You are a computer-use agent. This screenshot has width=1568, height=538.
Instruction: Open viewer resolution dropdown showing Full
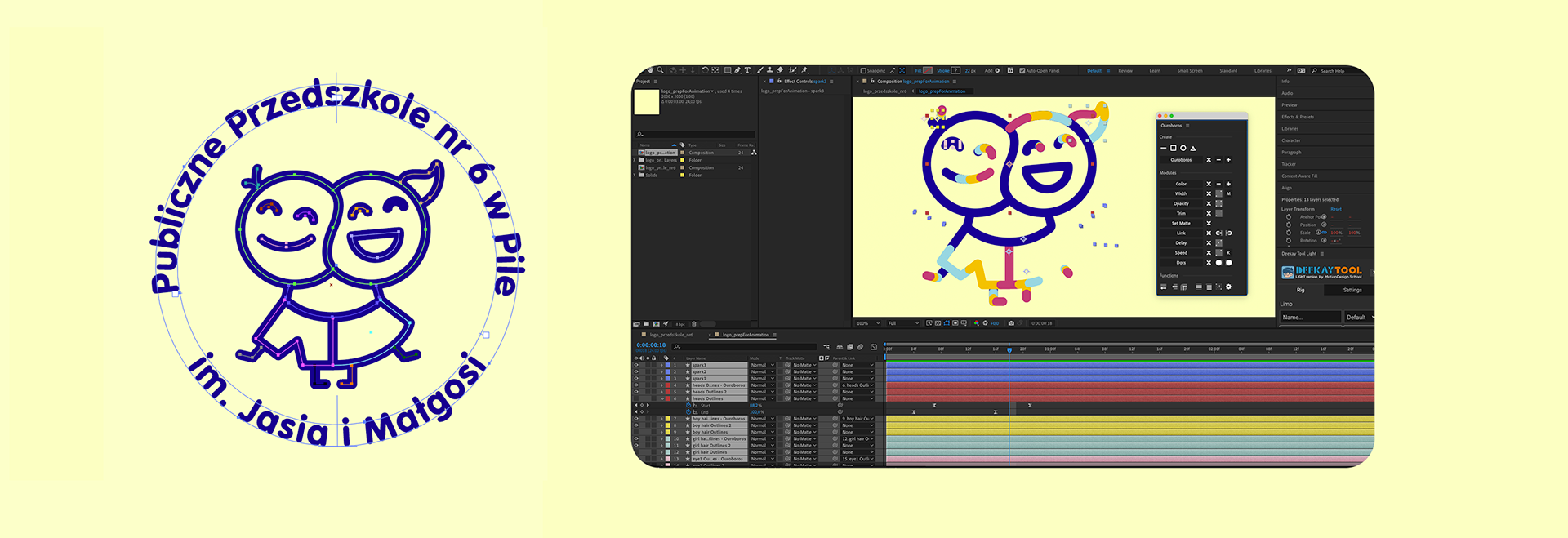point(903,323)
